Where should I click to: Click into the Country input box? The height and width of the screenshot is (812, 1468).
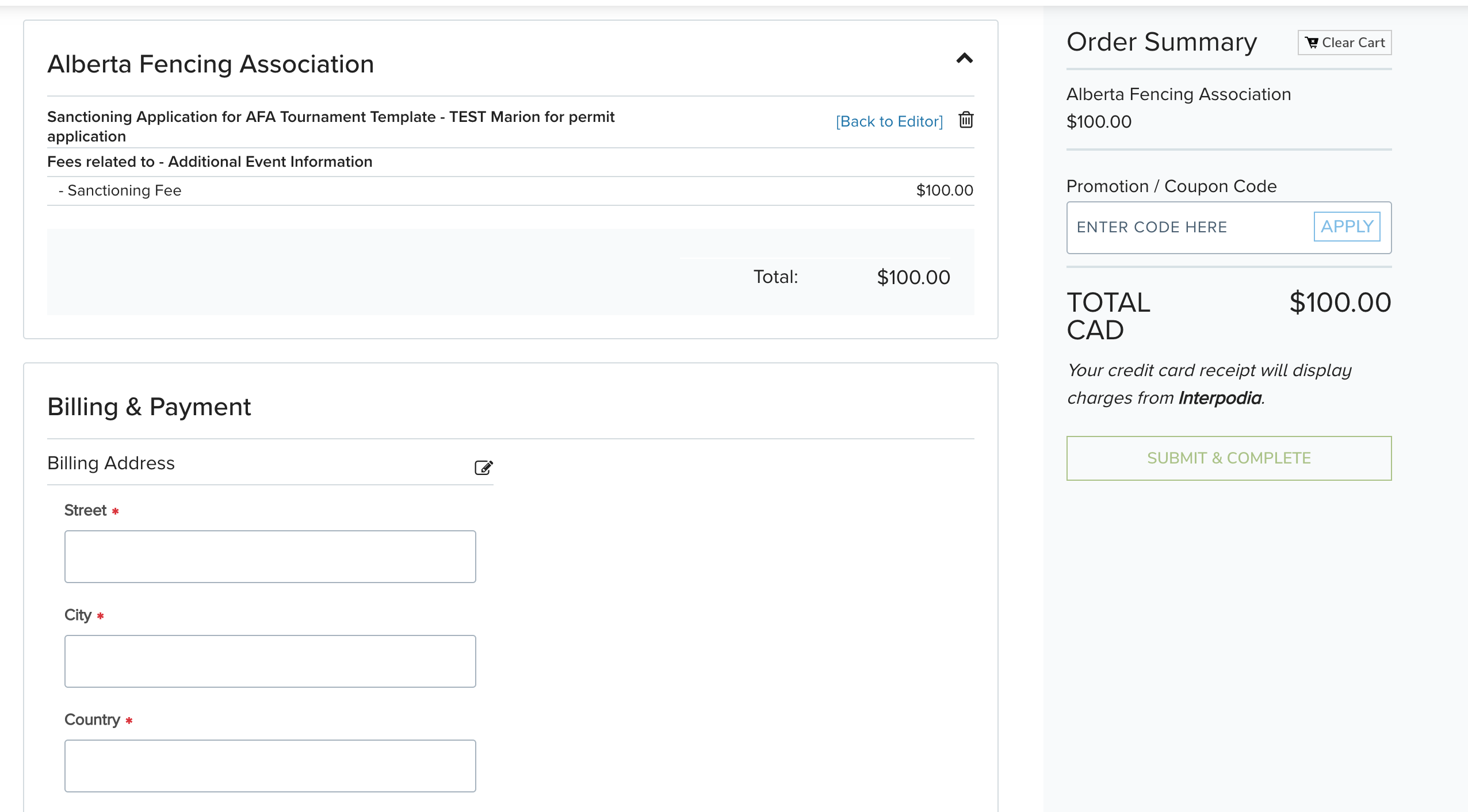pos(270,766)
